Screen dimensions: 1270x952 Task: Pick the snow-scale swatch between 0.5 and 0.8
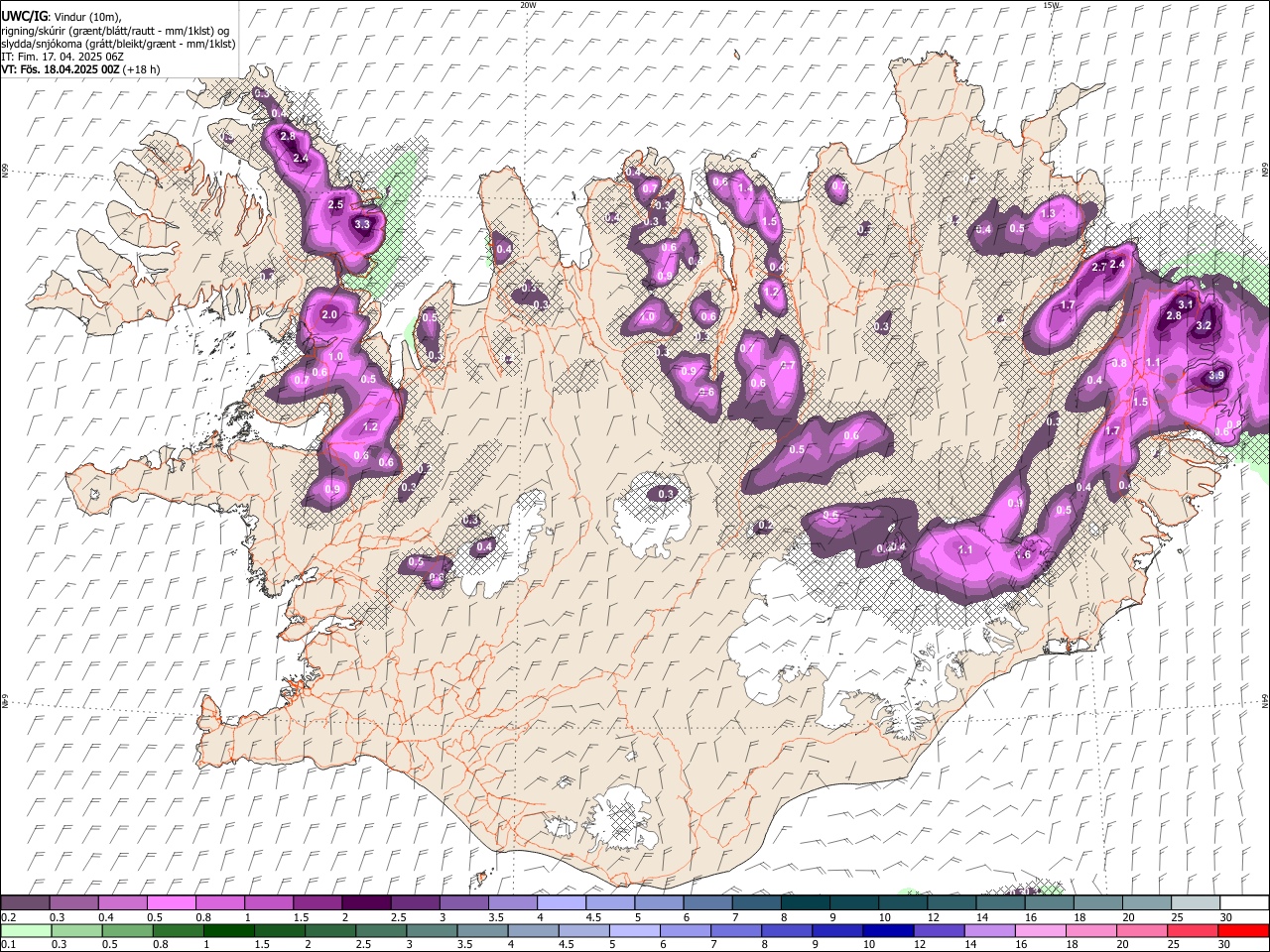coord(171,903)
